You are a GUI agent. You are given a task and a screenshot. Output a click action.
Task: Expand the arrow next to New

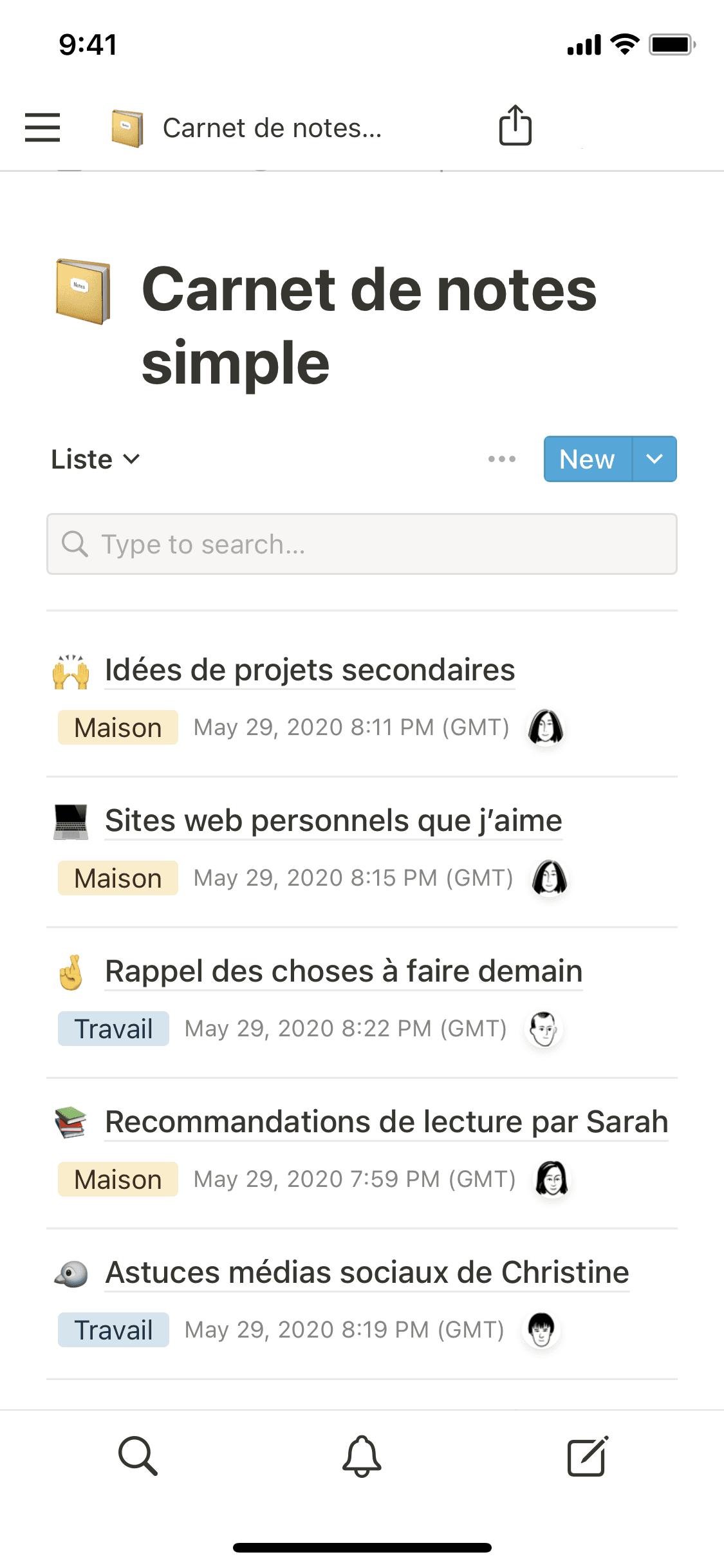[654, 459]
